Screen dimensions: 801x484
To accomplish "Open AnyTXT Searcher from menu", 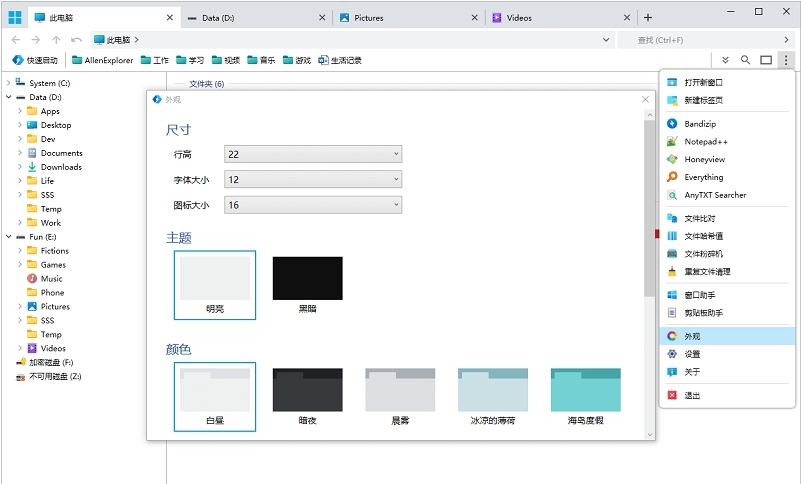I will click(714, 196).
